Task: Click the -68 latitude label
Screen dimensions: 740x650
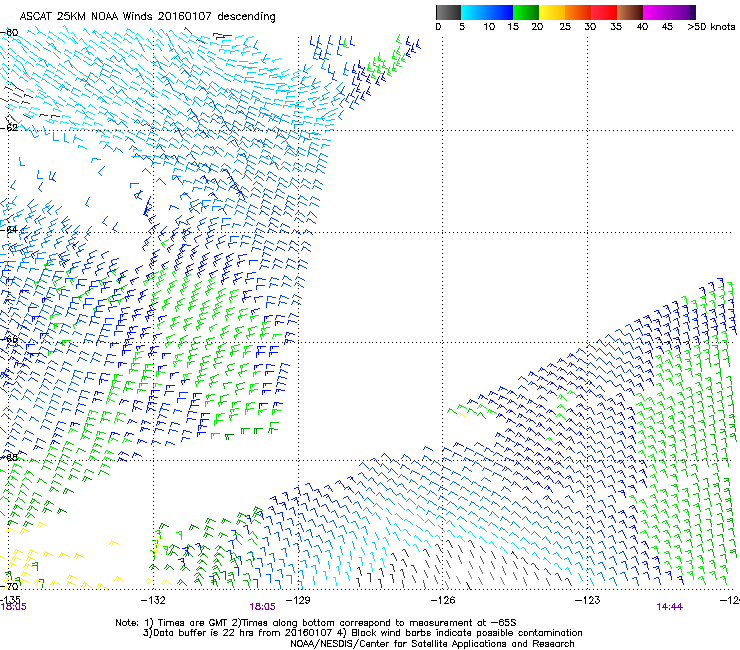Action: tap(9, 457)
